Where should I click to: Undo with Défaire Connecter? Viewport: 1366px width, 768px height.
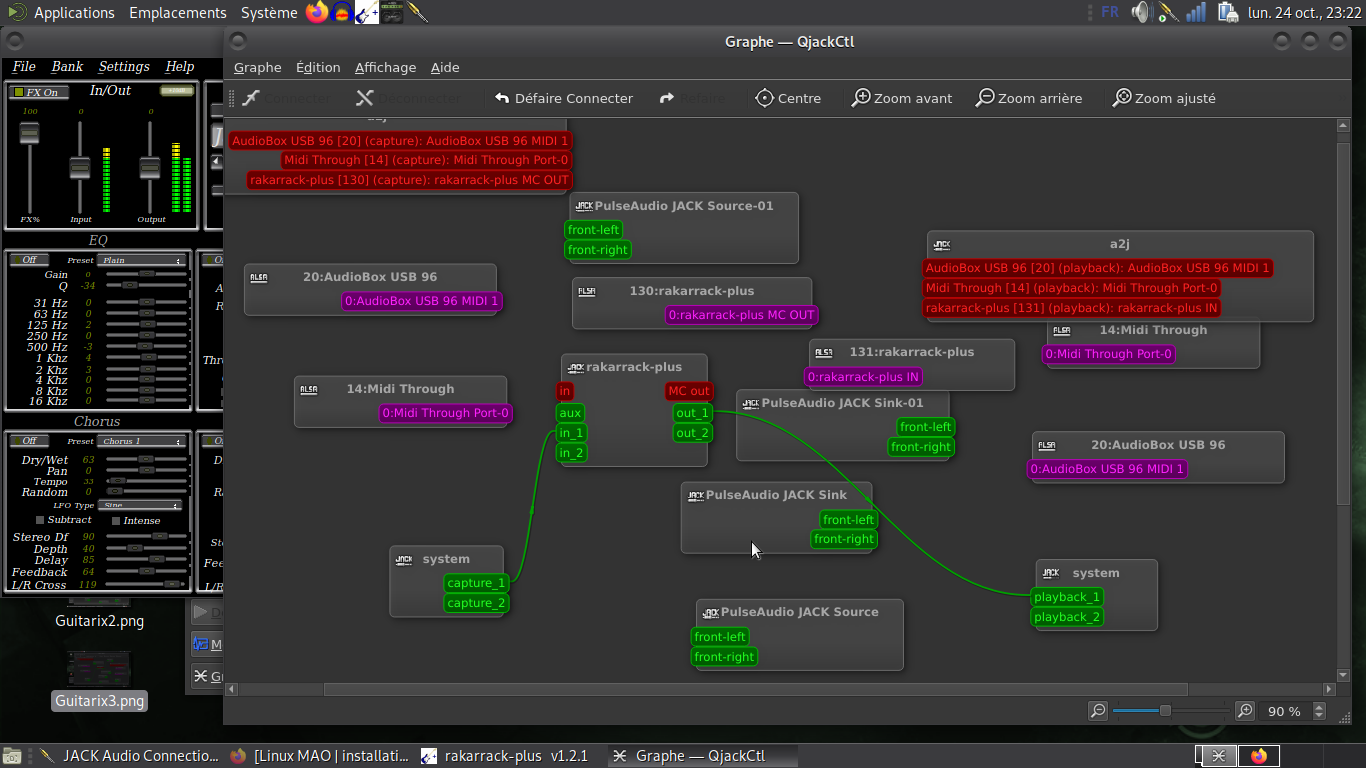[x=564, y=98]
